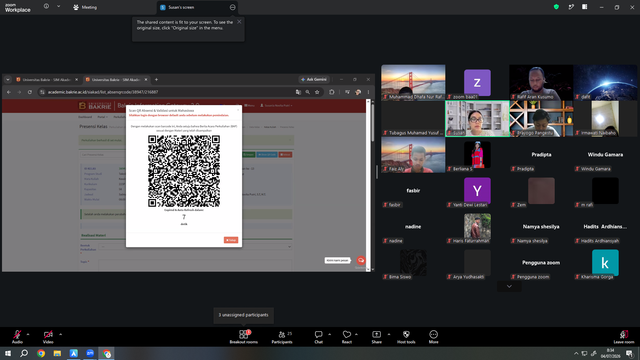
Task: Open Windows Start menu
Action: 8,353
